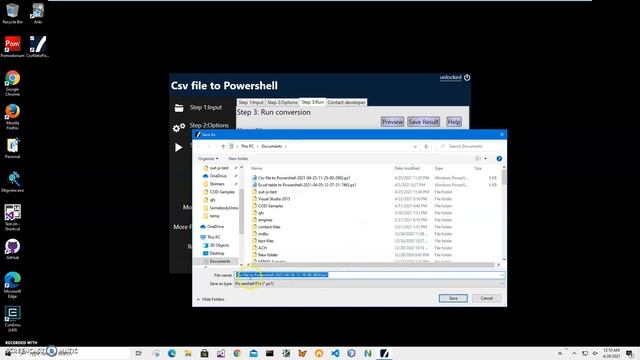Collapse the dialog with Hide Folders

coord(210,299)
